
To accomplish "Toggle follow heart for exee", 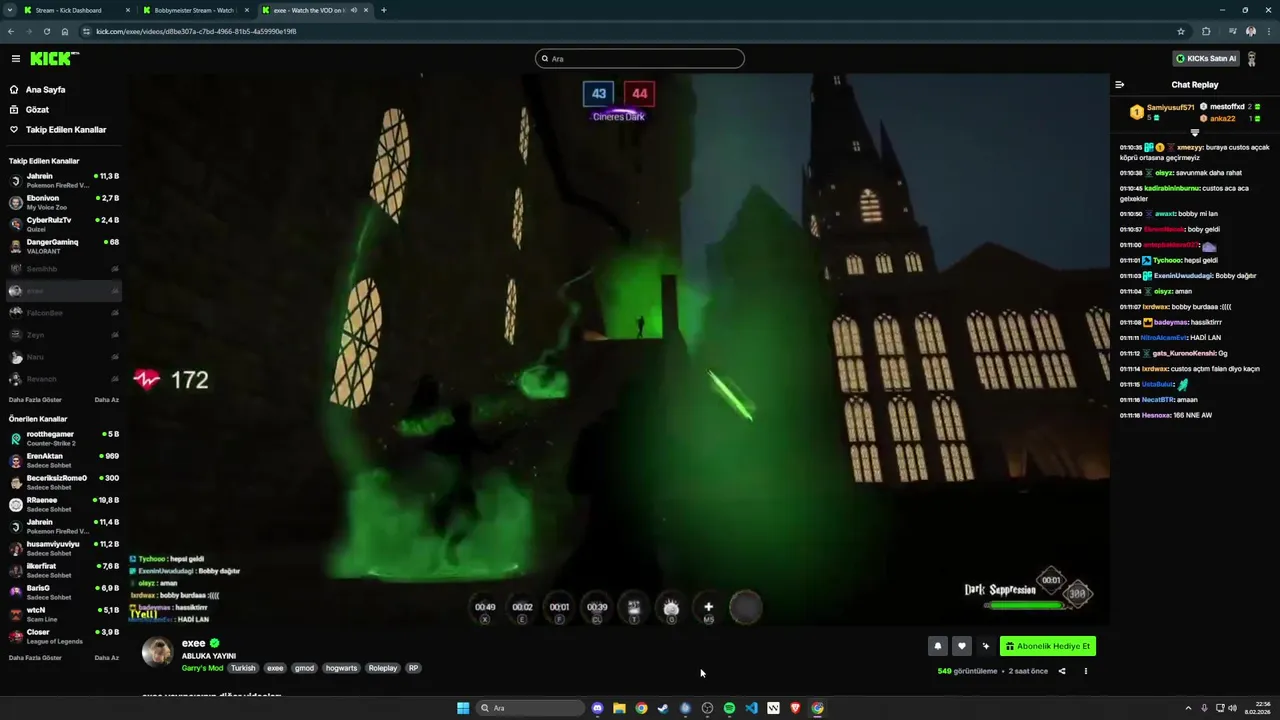I will pos(961,646).
